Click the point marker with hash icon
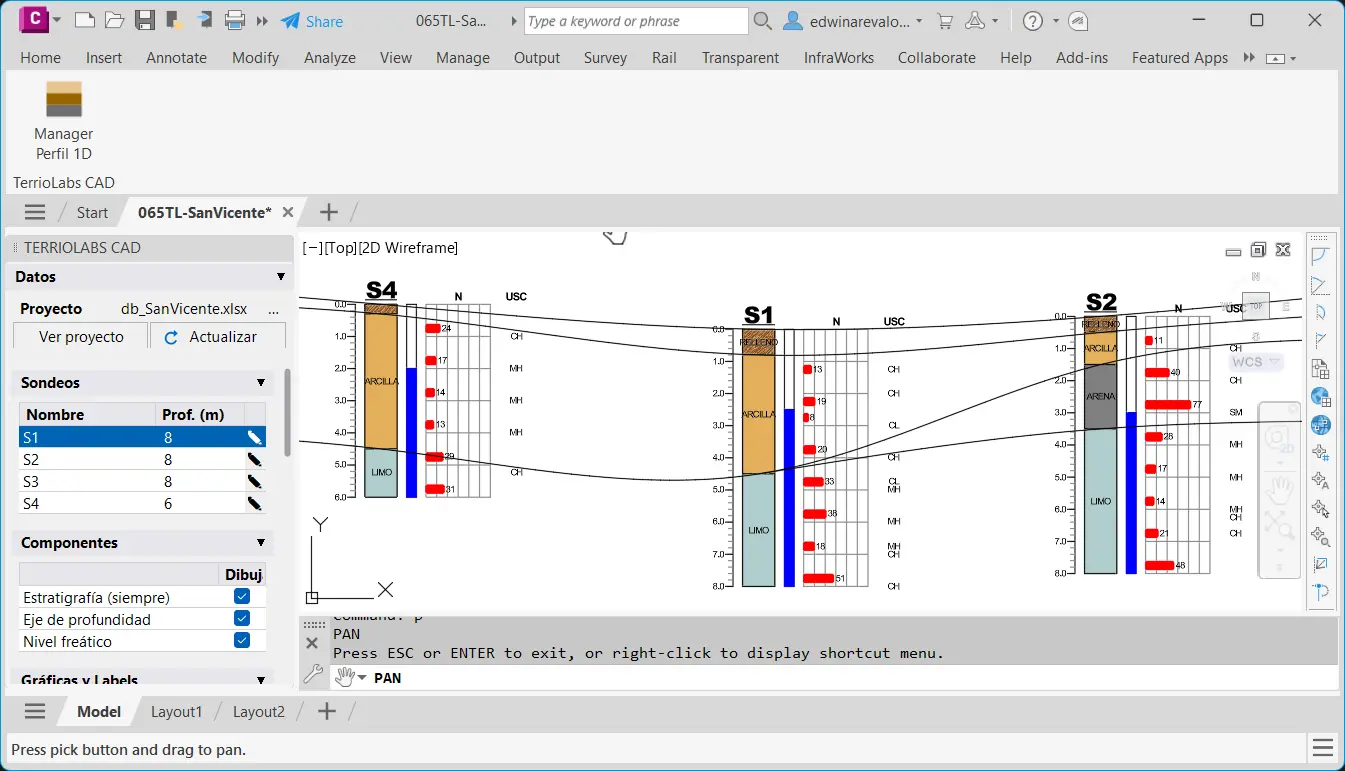Screen dimensions: 1345x771 (1320, 453)
